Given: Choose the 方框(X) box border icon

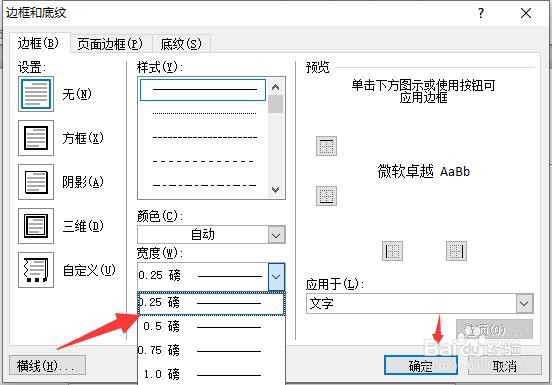Looking at the screenshot, I should click(x=36, y=138).
